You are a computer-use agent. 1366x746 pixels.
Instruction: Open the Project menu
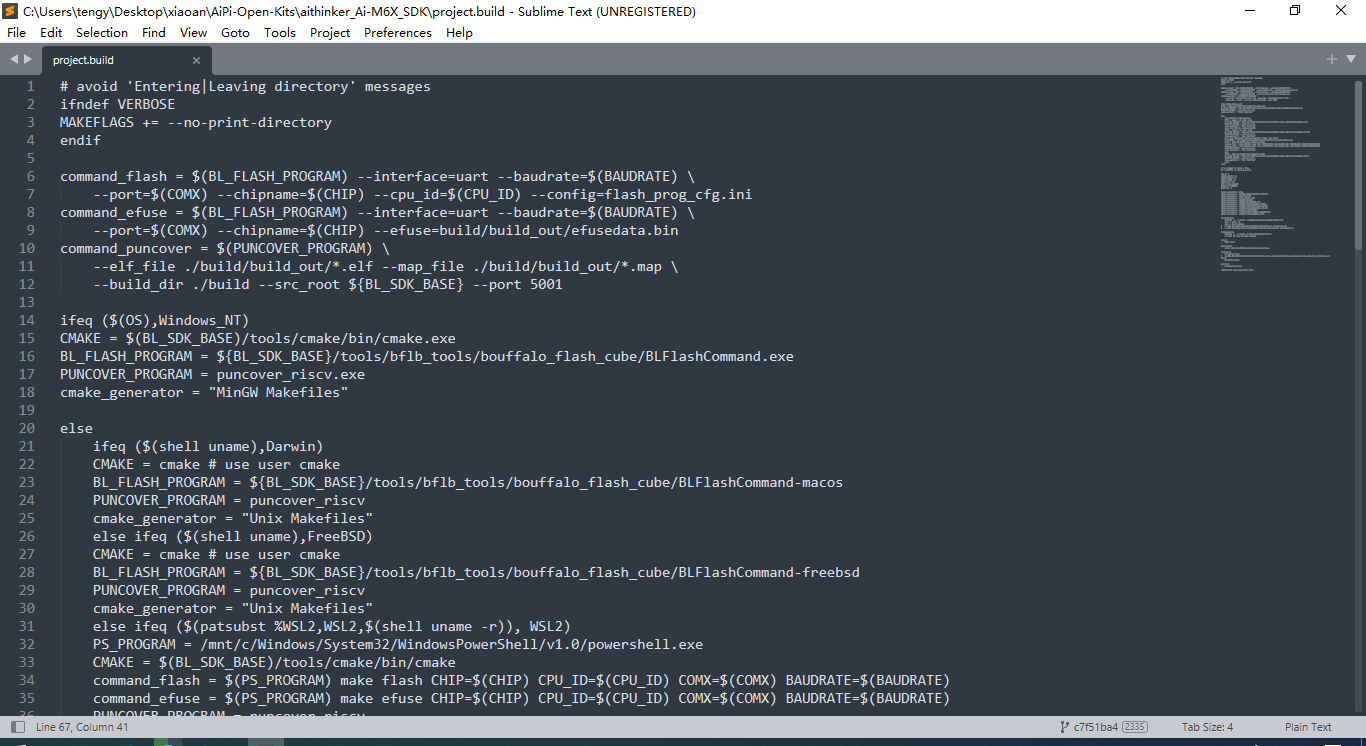tap(330, 32)
